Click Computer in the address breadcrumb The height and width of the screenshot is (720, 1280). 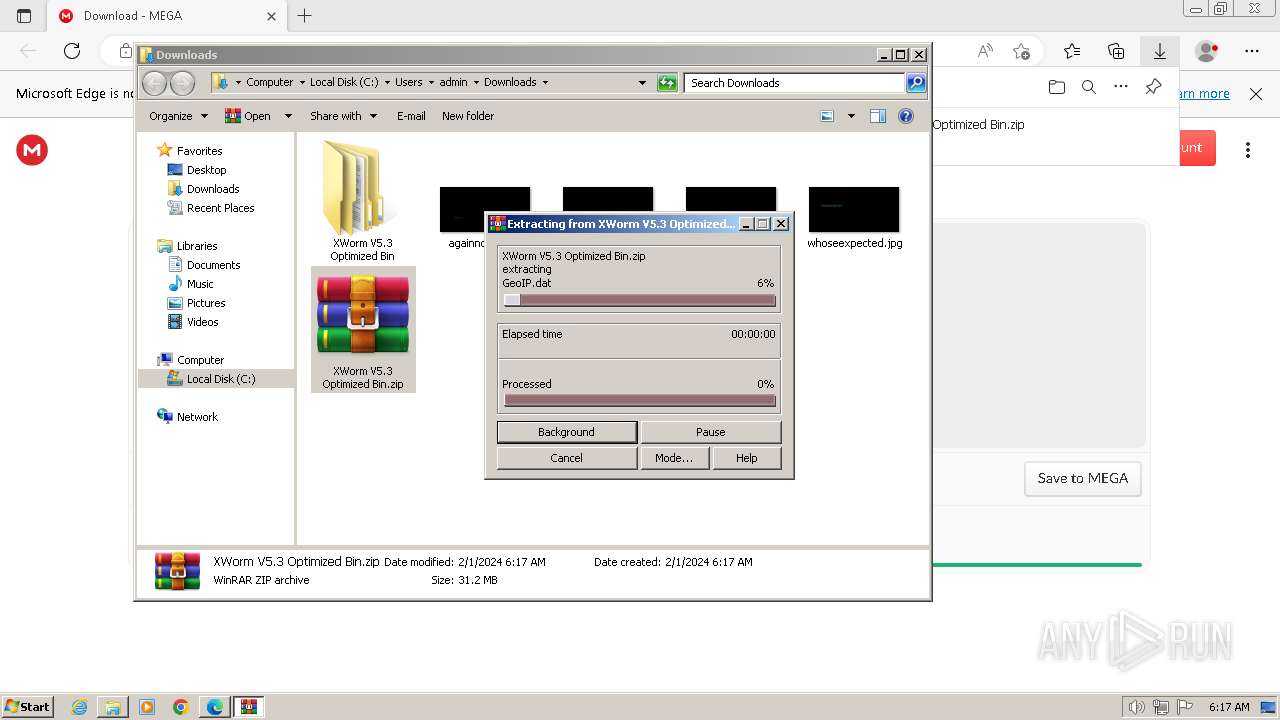tap(270, 83)
